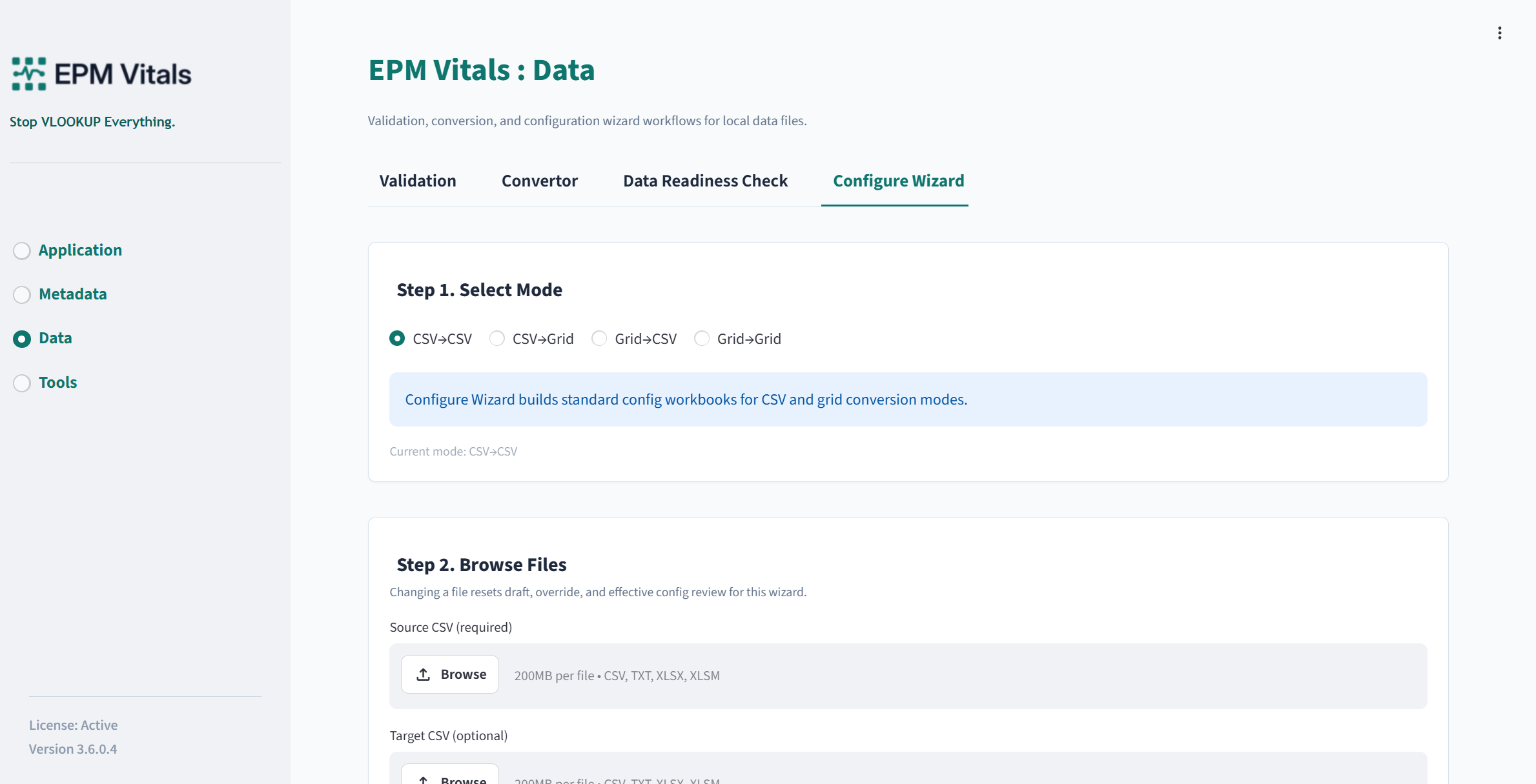Click the 'Step 1. Select Mode' heading

click(479, 290)
